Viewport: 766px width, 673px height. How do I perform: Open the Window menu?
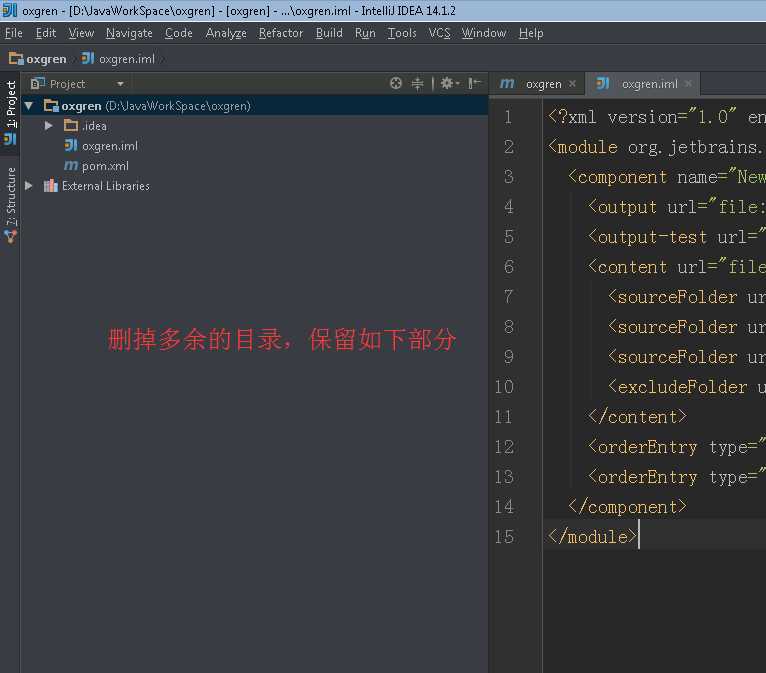pos(484,33)
